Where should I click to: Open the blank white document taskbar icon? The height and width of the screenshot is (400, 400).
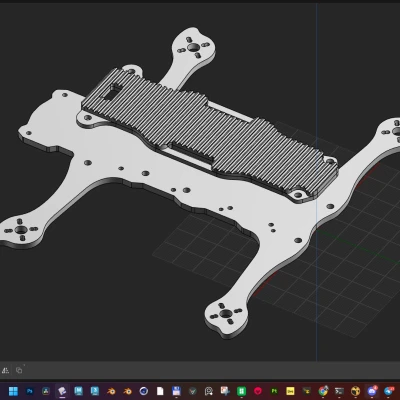point(160,391)
